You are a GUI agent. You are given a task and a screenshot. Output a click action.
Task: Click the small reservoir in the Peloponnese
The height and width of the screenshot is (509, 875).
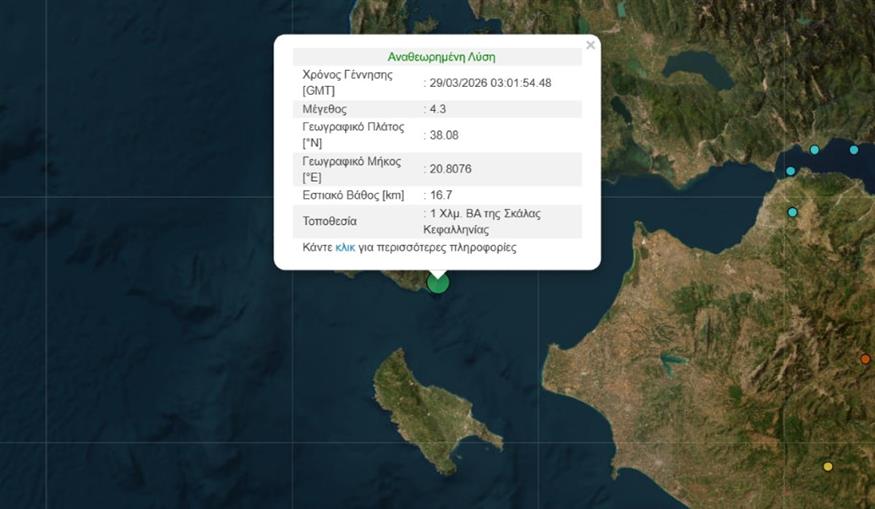coord(672,358)
